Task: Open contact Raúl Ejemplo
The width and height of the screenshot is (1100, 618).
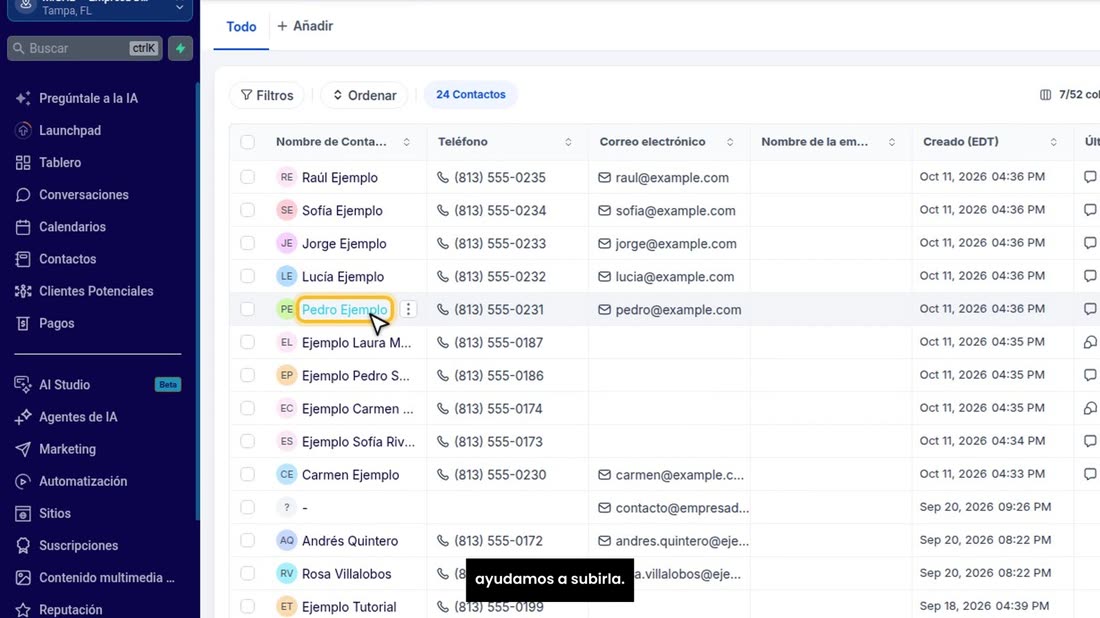Action: (x=340, y=177)
